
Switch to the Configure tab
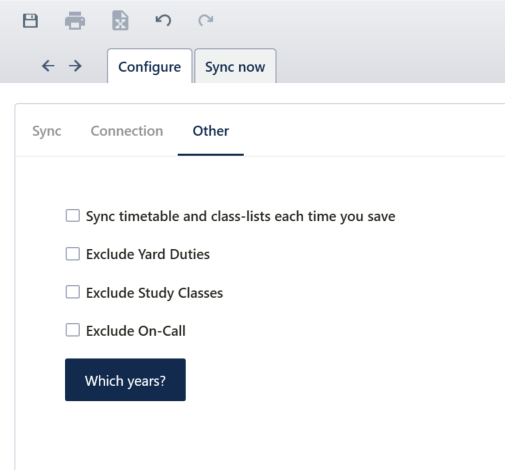point(150,66)
